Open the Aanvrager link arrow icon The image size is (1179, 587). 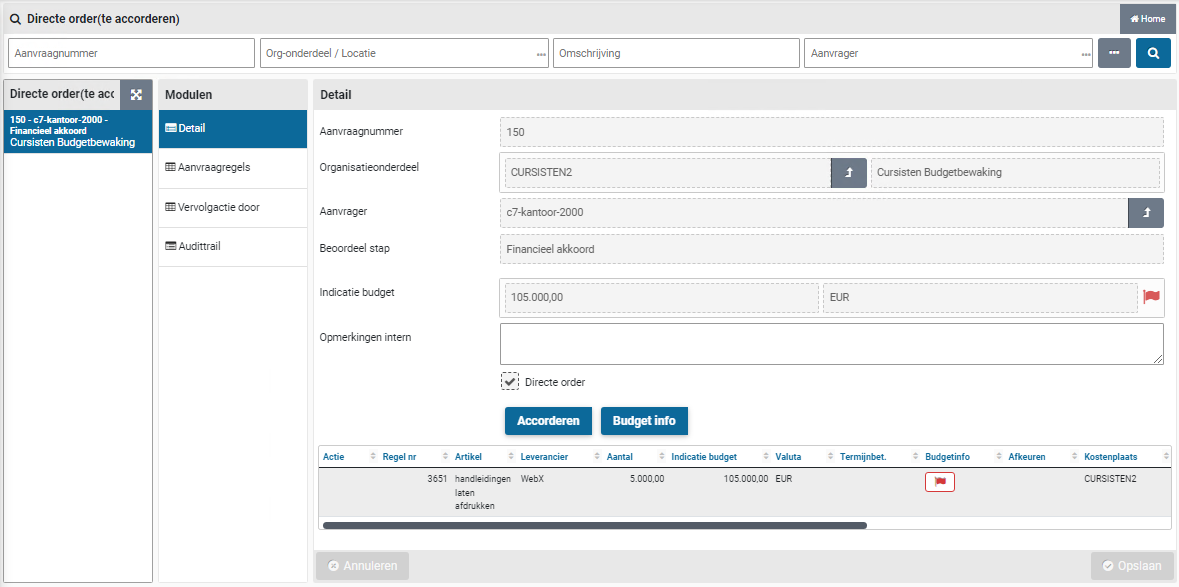[x=1145, y=212]
